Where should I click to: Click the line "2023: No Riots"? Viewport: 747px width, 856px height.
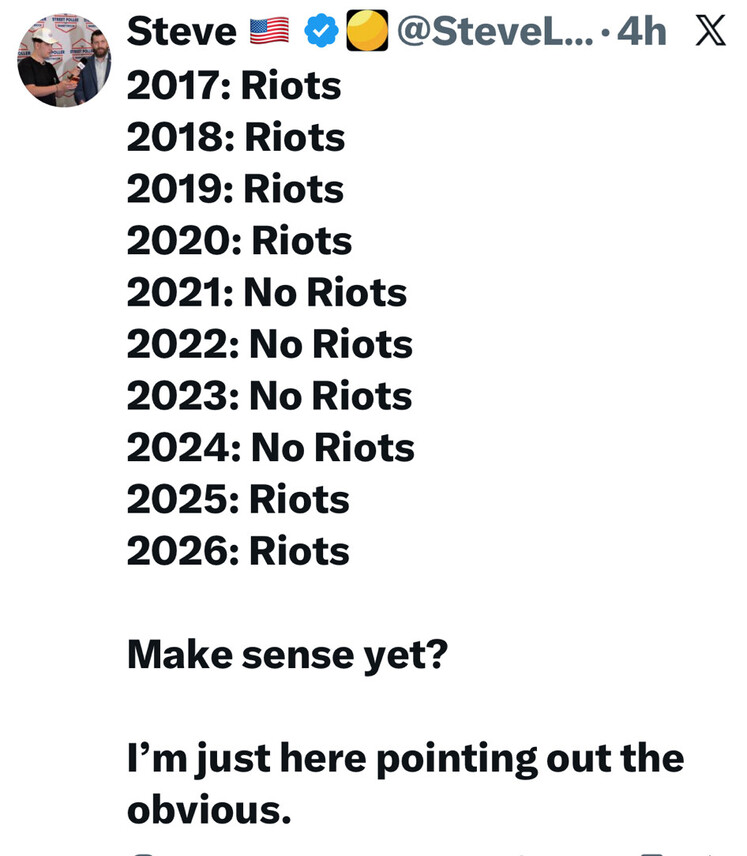[x=270, y=396]
